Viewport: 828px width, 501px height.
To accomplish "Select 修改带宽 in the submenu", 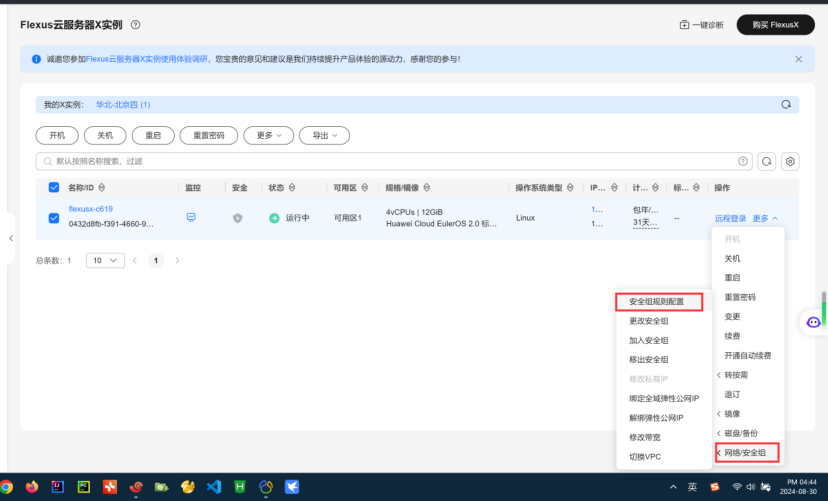I will click(645, 437).
